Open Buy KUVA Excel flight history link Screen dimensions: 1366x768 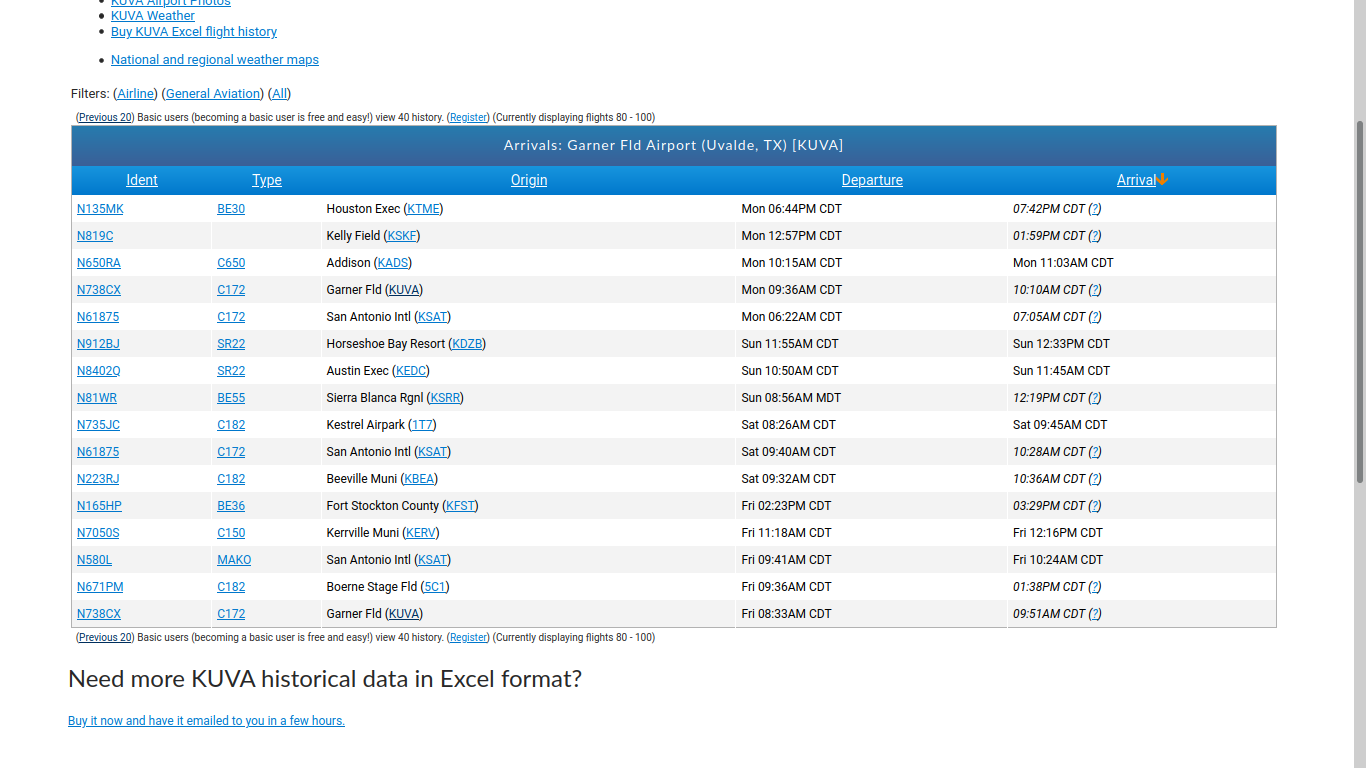194,32
